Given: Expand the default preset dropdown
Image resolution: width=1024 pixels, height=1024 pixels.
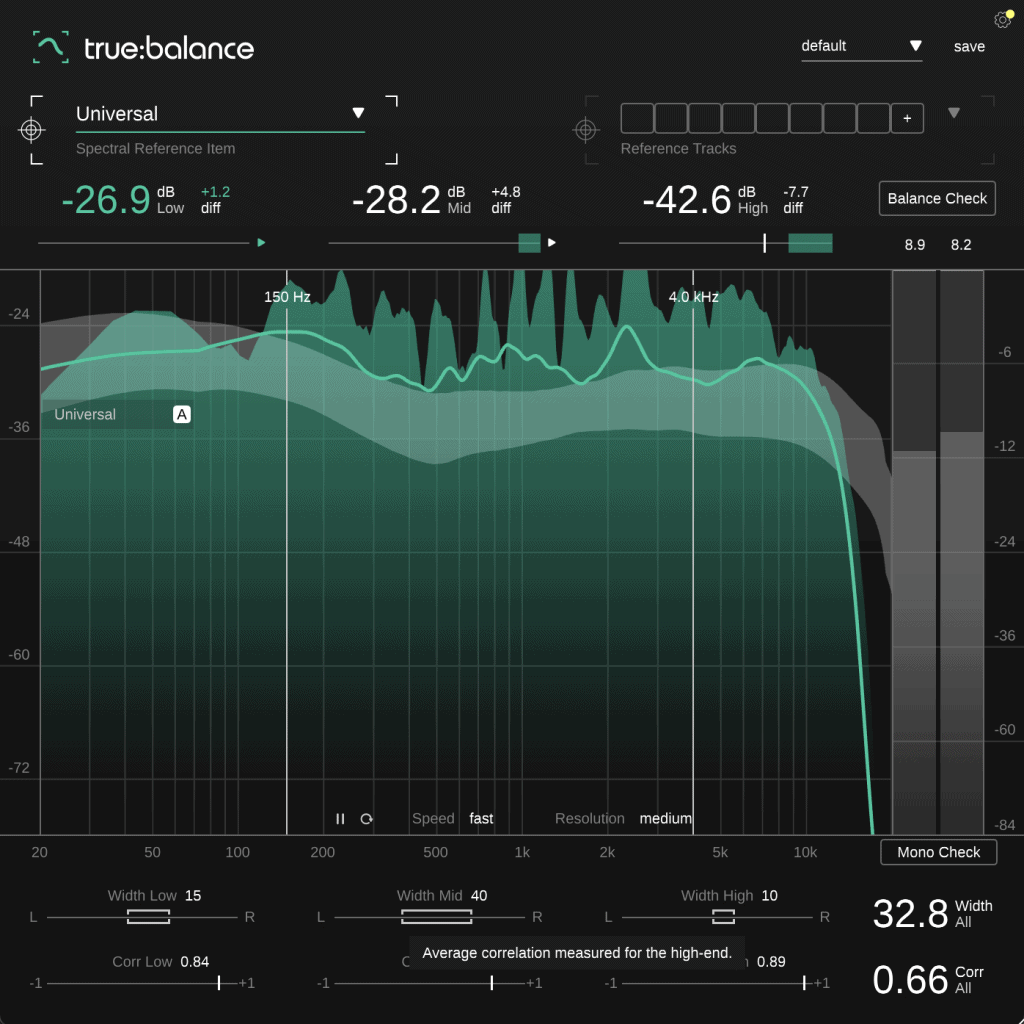Looking at the screenshot, I should click(x=915, y=46).
